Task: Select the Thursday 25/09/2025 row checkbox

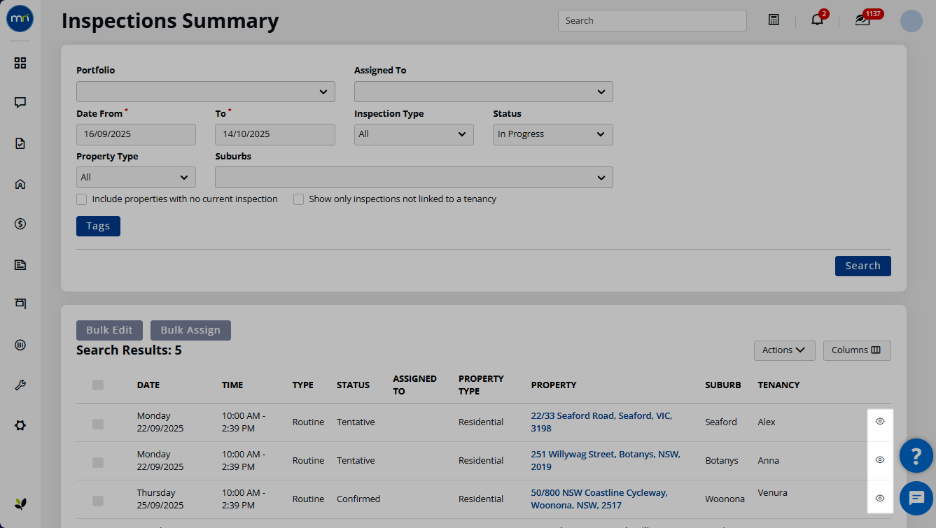Action: (x=98, y=501)
